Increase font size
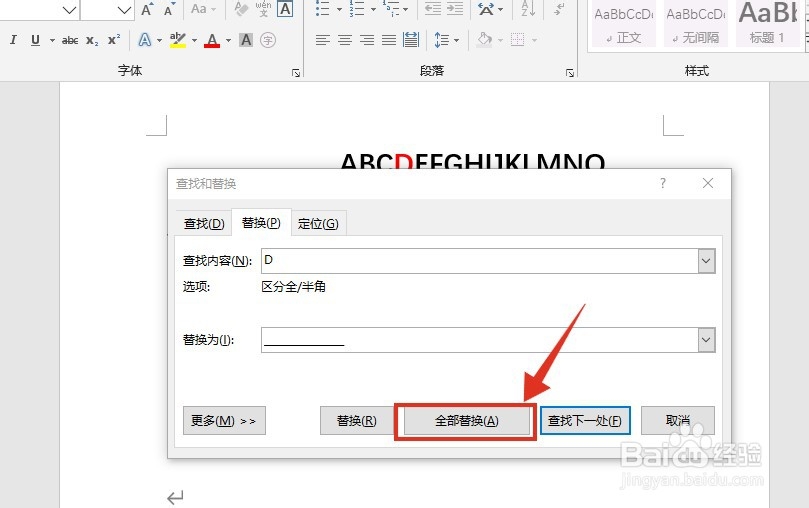The width and height of the screenshot is (809, 508). coord(147,9)
